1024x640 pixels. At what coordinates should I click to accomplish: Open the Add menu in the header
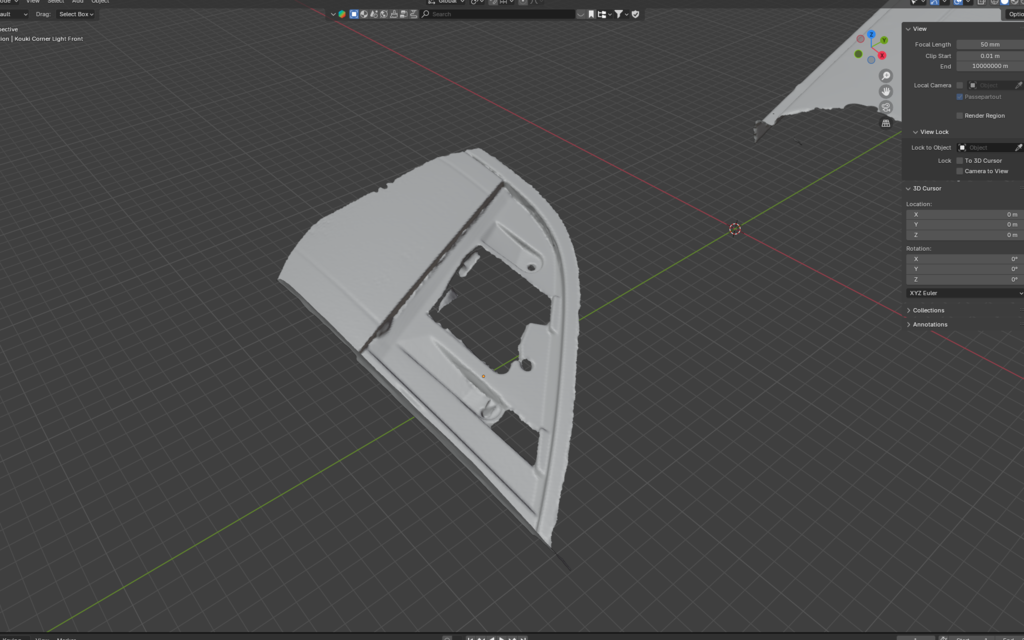[x=78, y=2]
